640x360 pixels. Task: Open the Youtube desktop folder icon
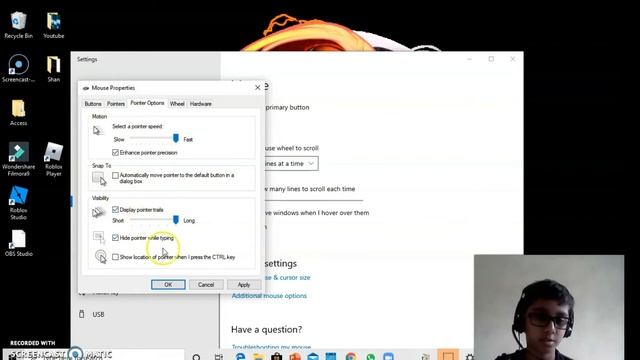(53, 25)
